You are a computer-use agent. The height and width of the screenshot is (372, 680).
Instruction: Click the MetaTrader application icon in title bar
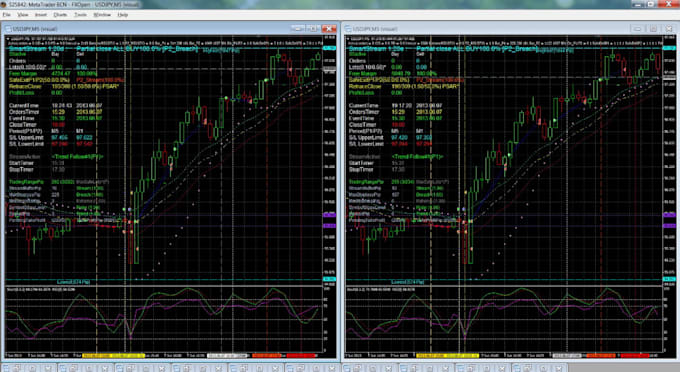tap(4, 4)
